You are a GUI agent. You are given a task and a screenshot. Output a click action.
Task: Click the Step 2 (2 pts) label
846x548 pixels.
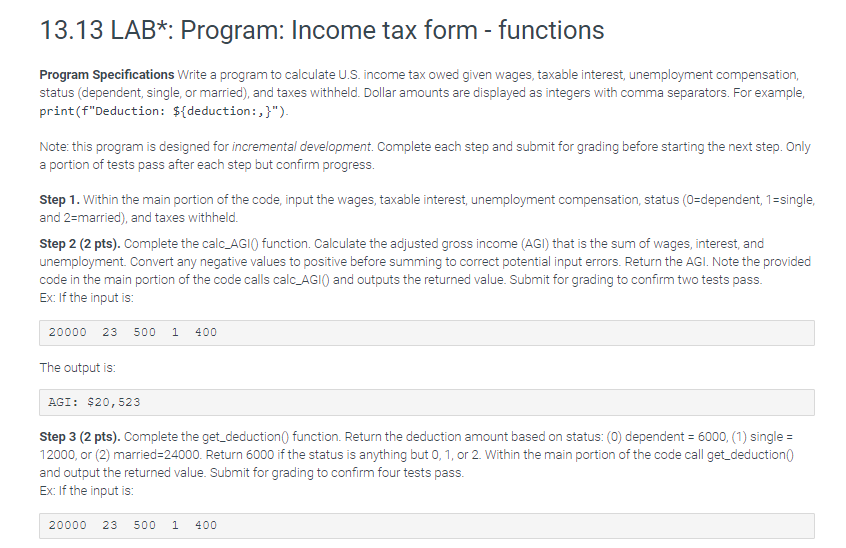(x=80, y=244)
